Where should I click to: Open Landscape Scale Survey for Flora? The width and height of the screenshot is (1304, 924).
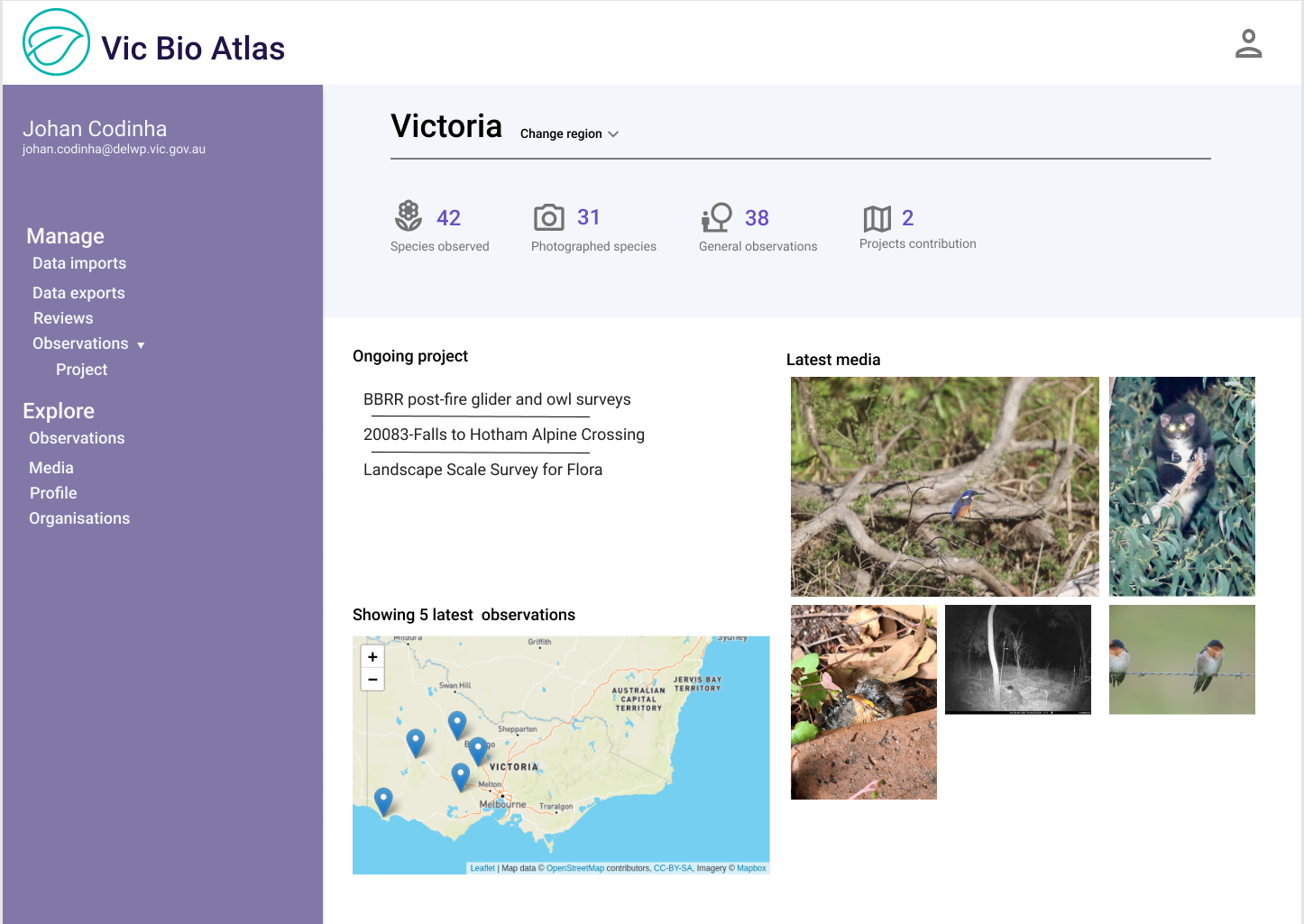click(482, 470)
